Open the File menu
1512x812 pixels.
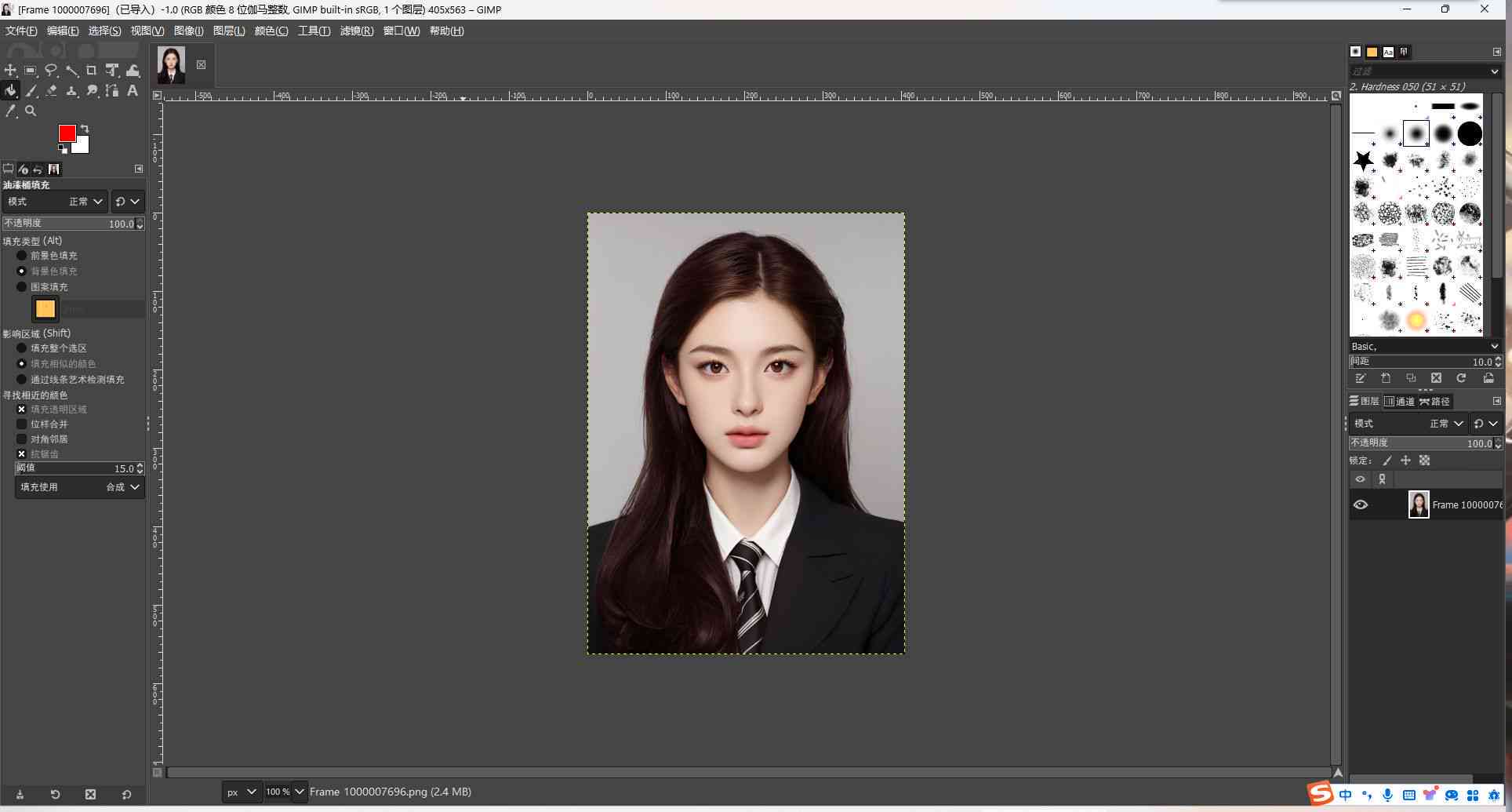tap(21, 31)
